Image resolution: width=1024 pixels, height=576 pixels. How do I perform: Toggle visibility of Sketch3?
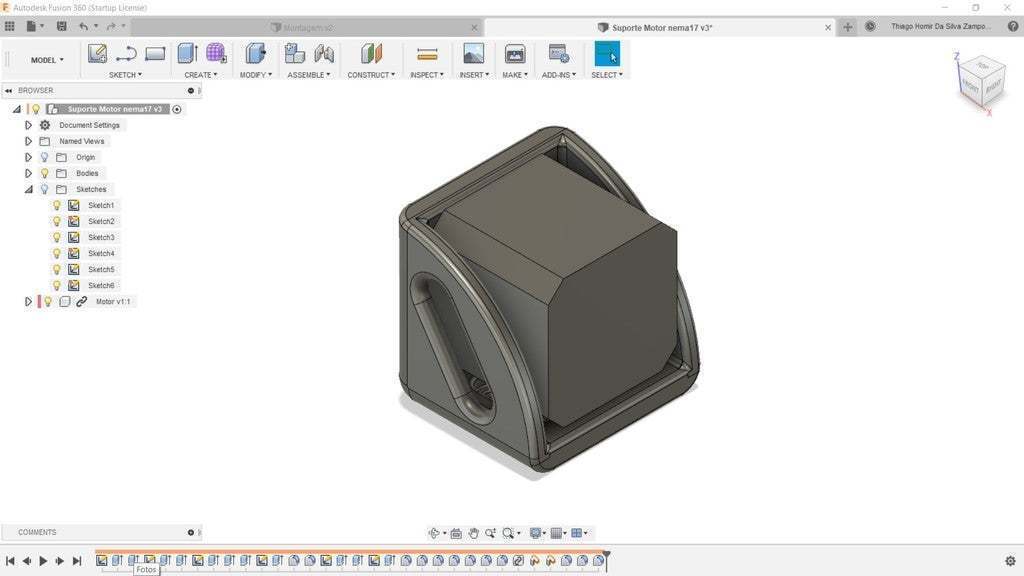click(57, 237)
